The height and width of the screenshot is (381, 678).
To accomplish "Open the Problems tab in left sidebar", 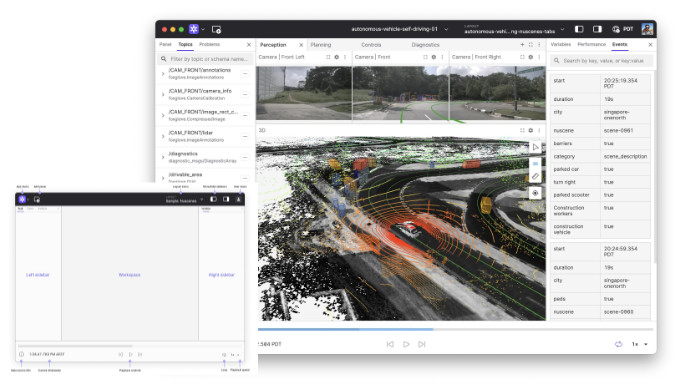I will [210, 45].
